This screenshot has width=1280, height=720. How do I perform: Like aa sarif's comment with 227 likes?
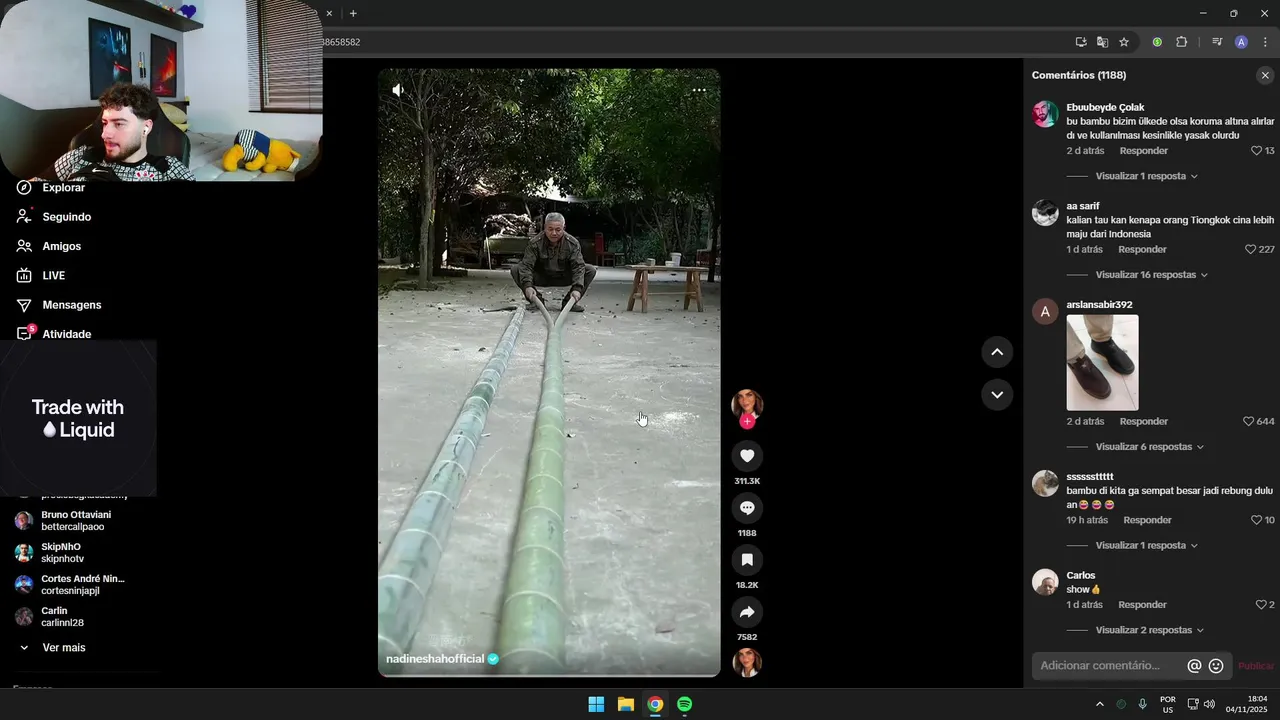click(1250, 250)
